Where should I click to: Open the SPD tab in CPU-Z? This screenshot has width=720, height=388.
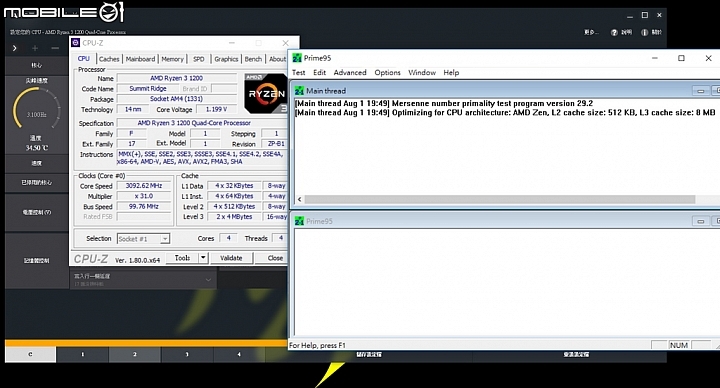[x=199, y=59]
